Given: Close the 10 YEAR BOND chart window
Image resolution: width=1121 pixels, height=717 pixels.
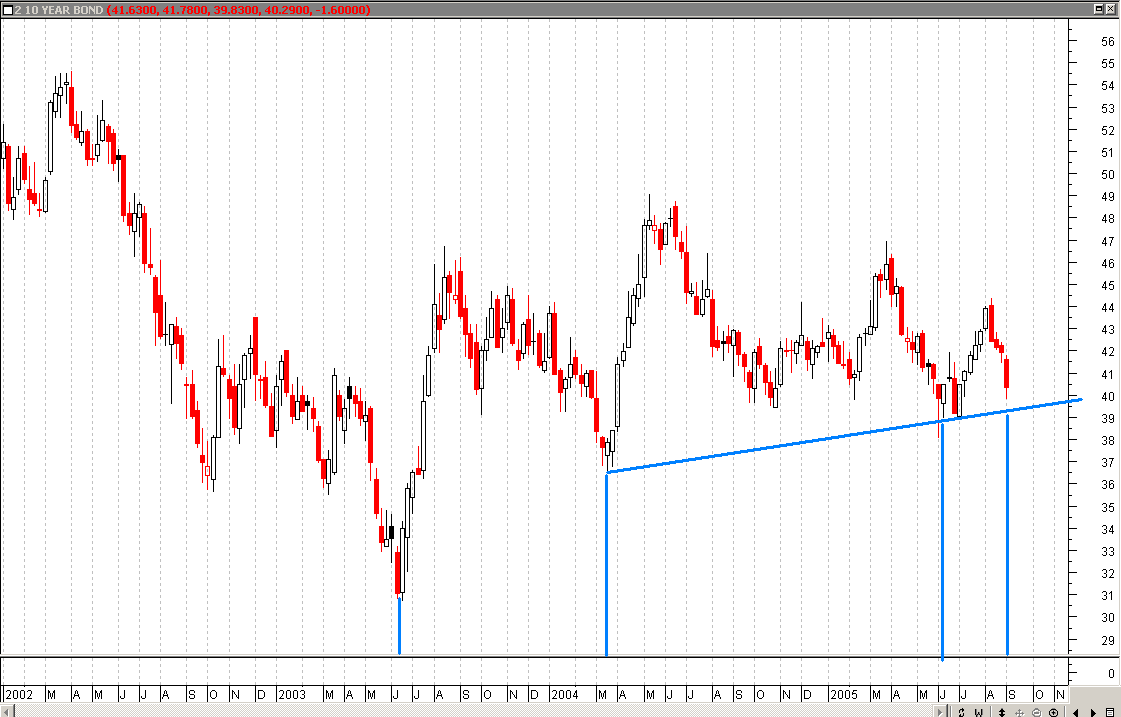Looking at the screenshot, I should [x=1110, y=9].
